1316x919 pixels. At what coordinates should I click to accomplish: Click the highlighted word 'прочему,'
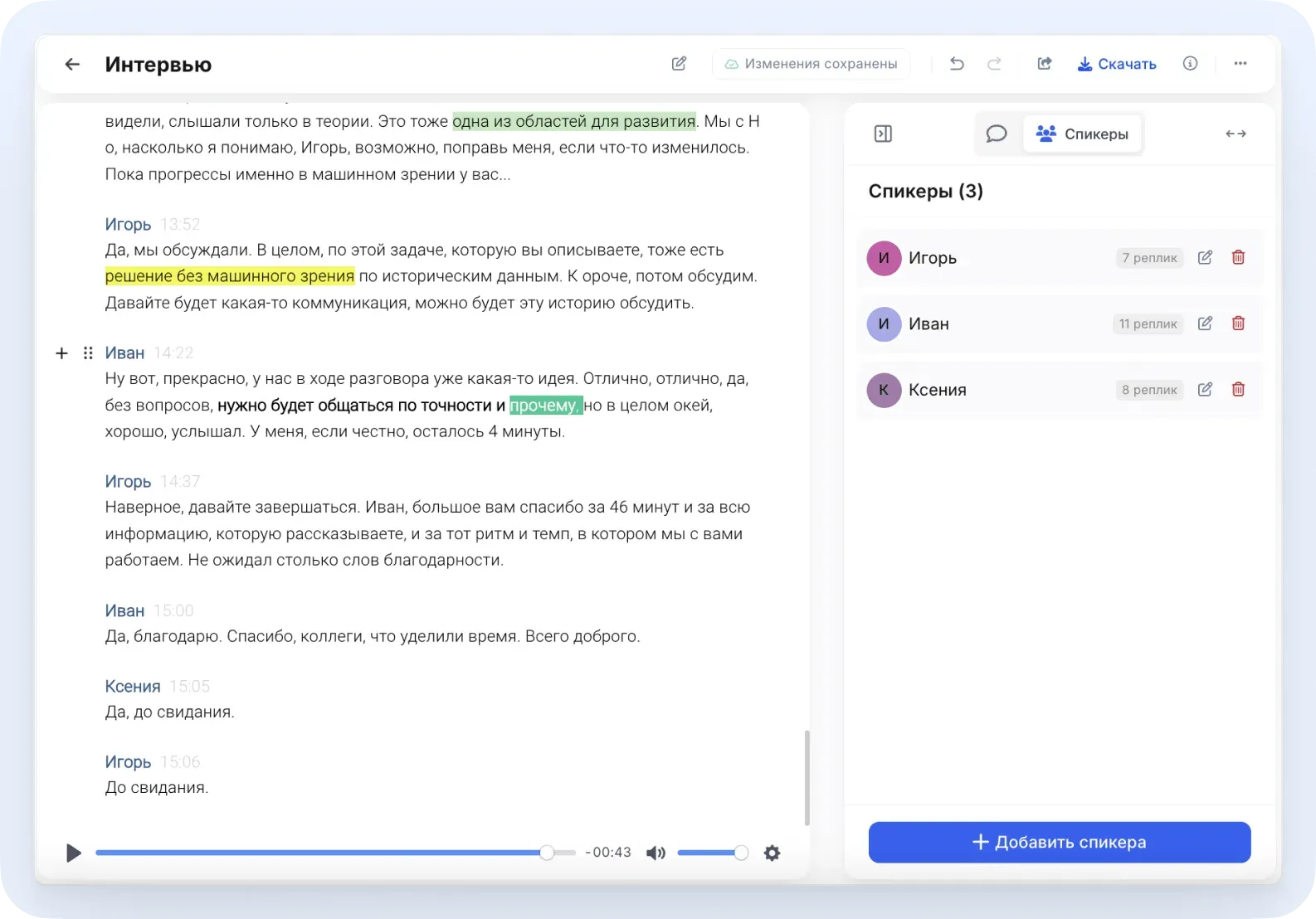[x=546, y=406]
